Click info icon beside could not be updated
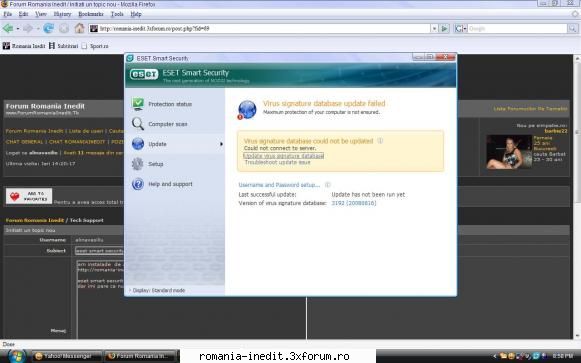The image size is (581, 363). (380, 141)
